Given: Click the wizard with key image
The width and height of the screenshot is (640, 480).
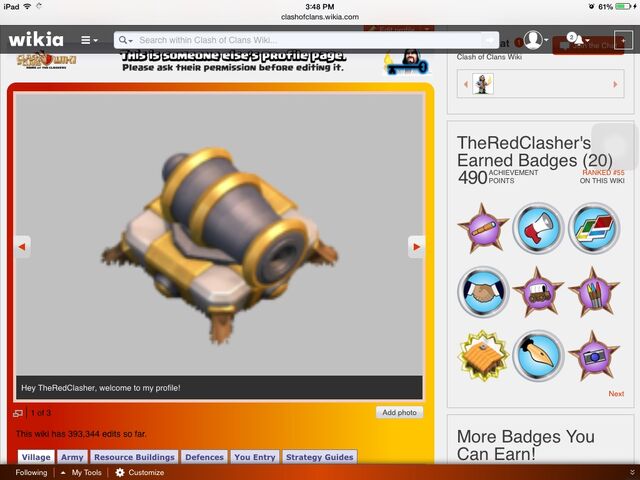Looking at the screenshot, I should pos(407,63).
